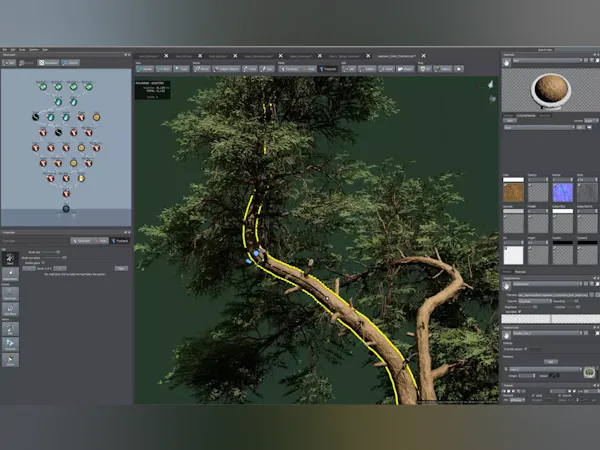The image size is (600, 450).
Task: Open the File menu
Action: coord(5,50)
